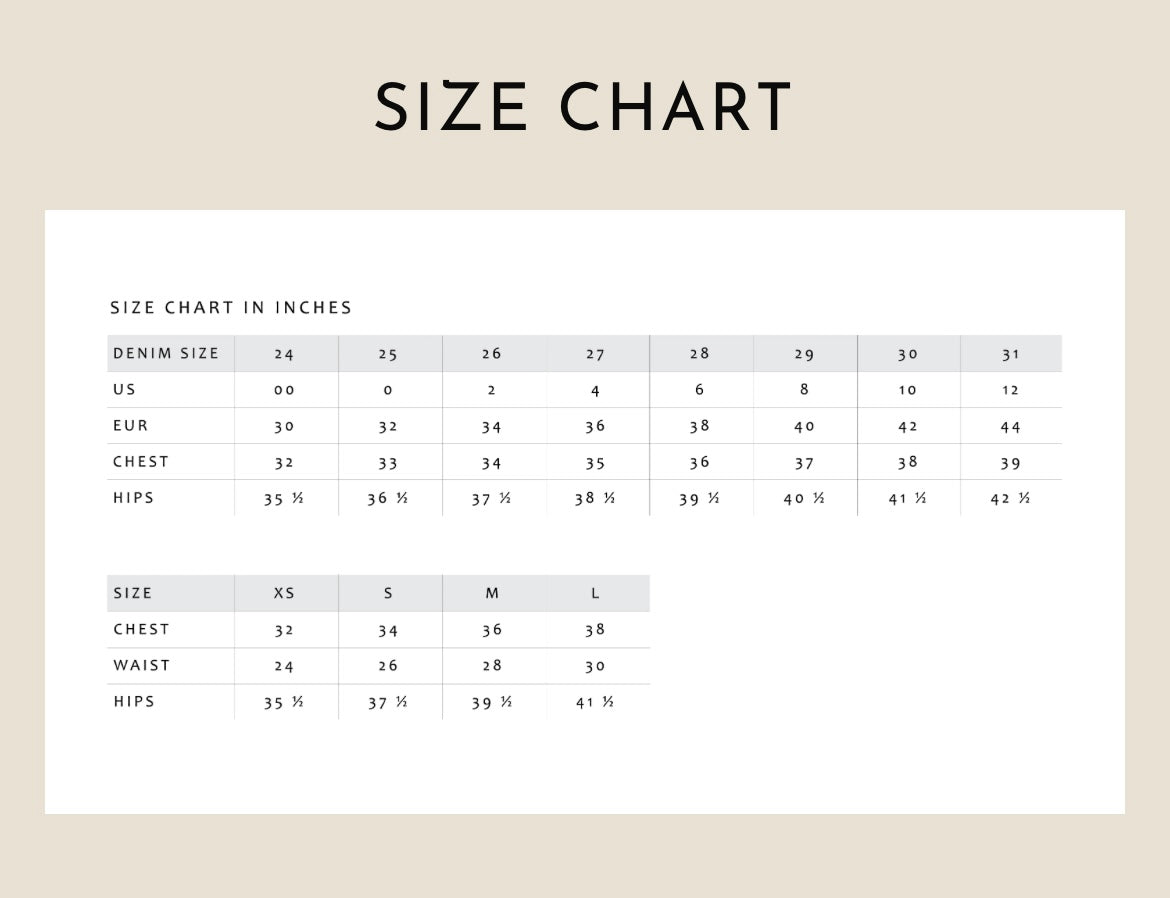Click the WAIST row label
Image resolution: width=1170 pixels, height=898 pixels.
142,665
